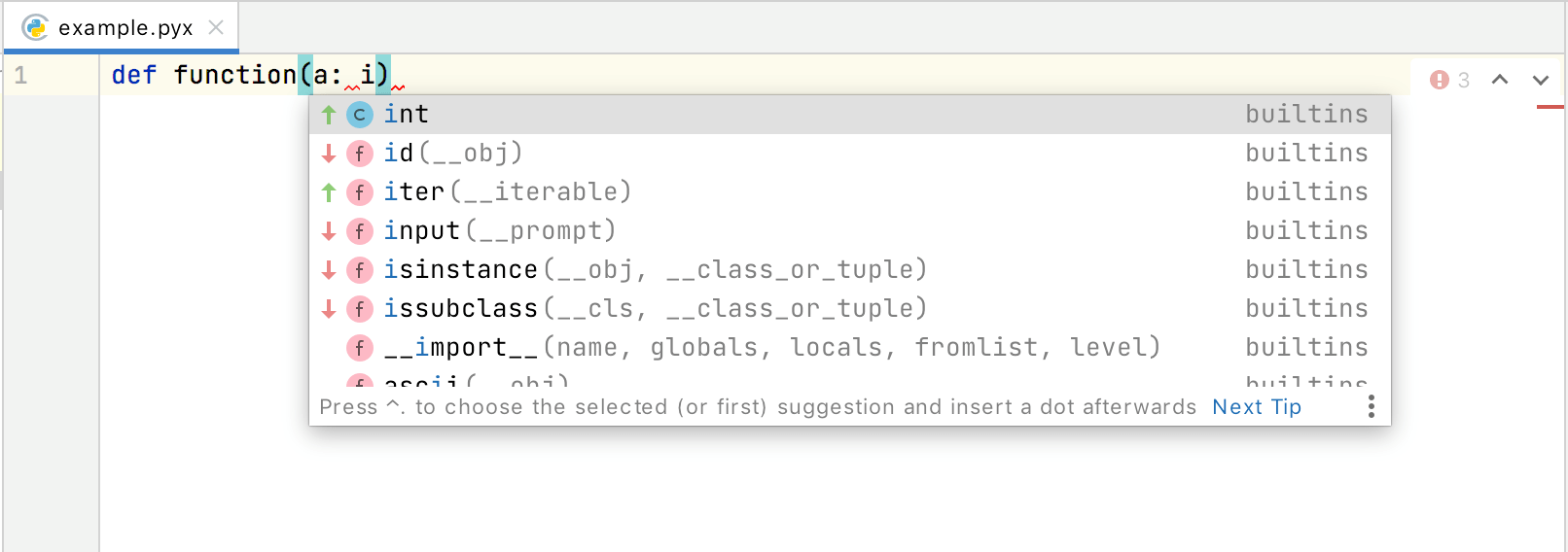This screenshot has height=552, width=1568.
Task: Open the completion popup three-dots options menu
Action: click(1372, 406)
